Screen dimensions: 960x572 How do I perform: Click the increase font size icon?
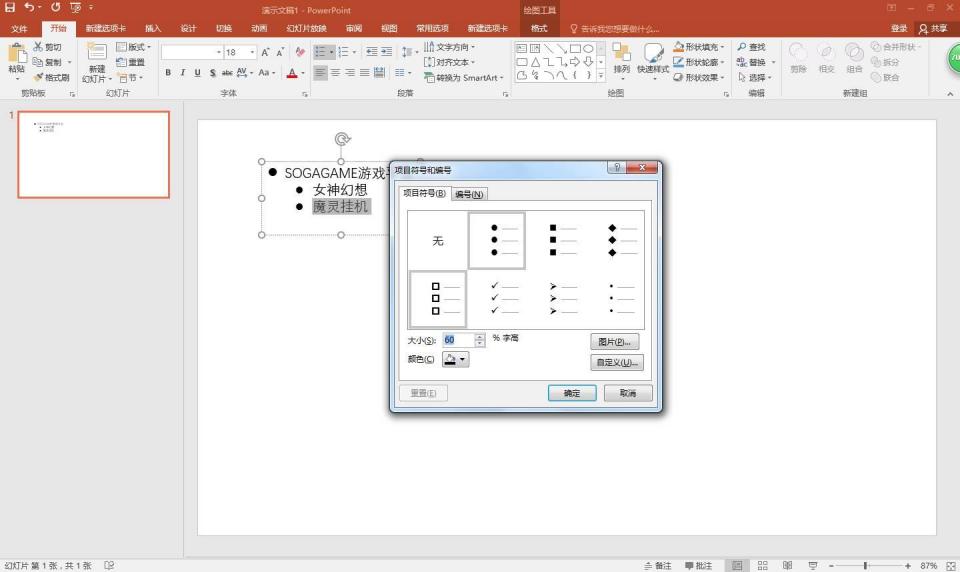coord(266,52)
